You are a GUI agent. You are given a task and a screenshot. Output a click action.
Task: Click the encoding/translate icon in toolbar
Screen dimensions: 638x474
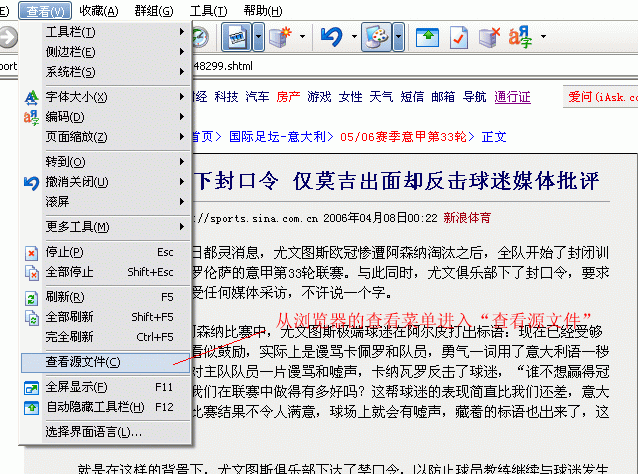click(520, 38)
